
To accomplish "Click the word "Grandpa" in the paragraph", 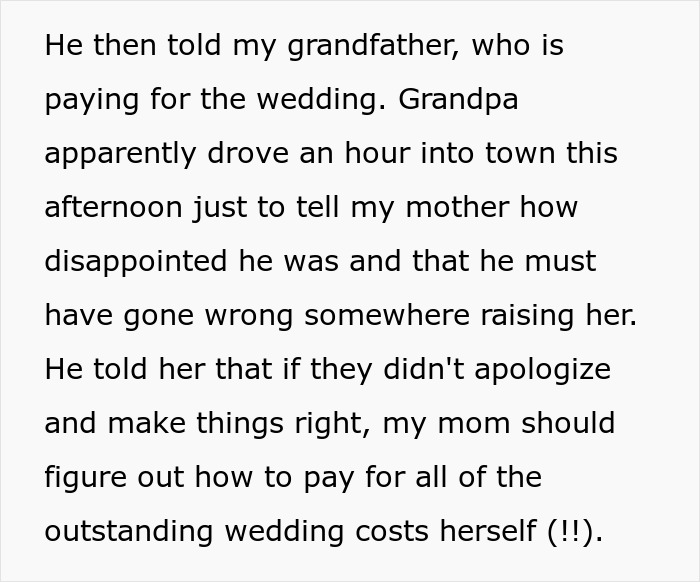I will (458, 100).
